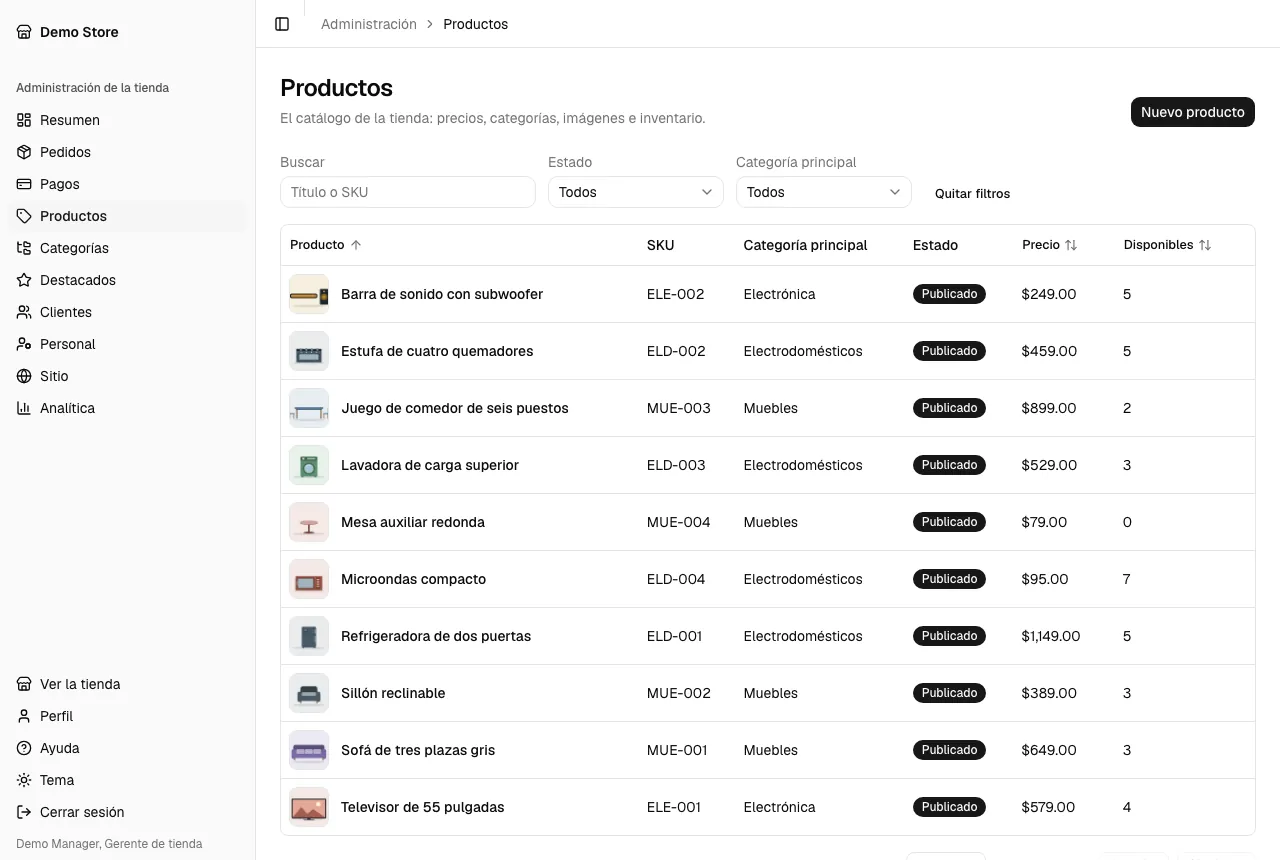This screenshot has height=860, width=1280.
Task: Toggle the sidebar panel icon
Action: tap(282, 24)
